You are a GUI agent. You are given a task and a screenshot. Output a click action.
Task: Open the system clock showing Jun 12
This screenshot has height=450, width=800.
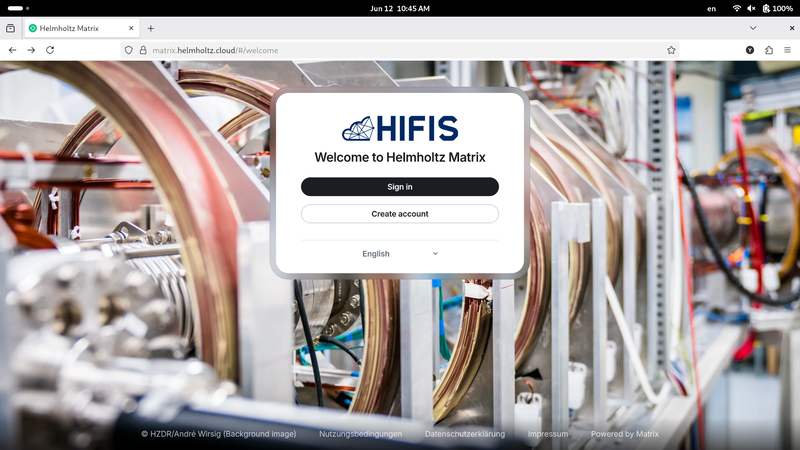[399, 8]
